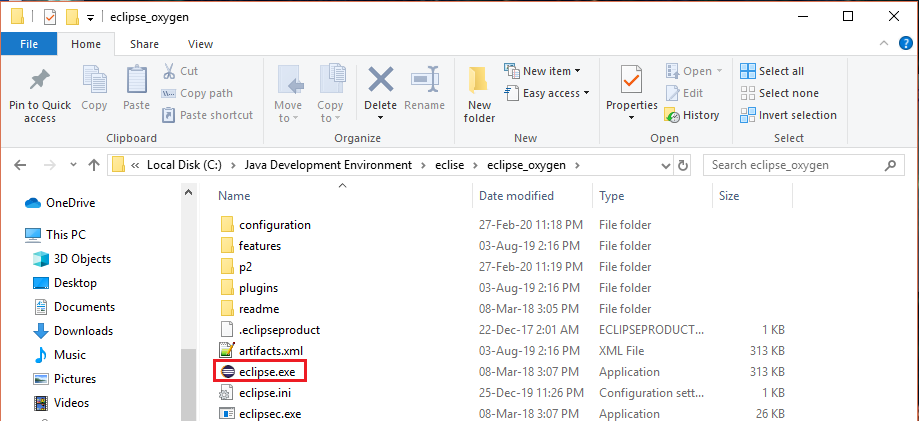
Task: Click Invert selection
Action: (x=788, y=115)
